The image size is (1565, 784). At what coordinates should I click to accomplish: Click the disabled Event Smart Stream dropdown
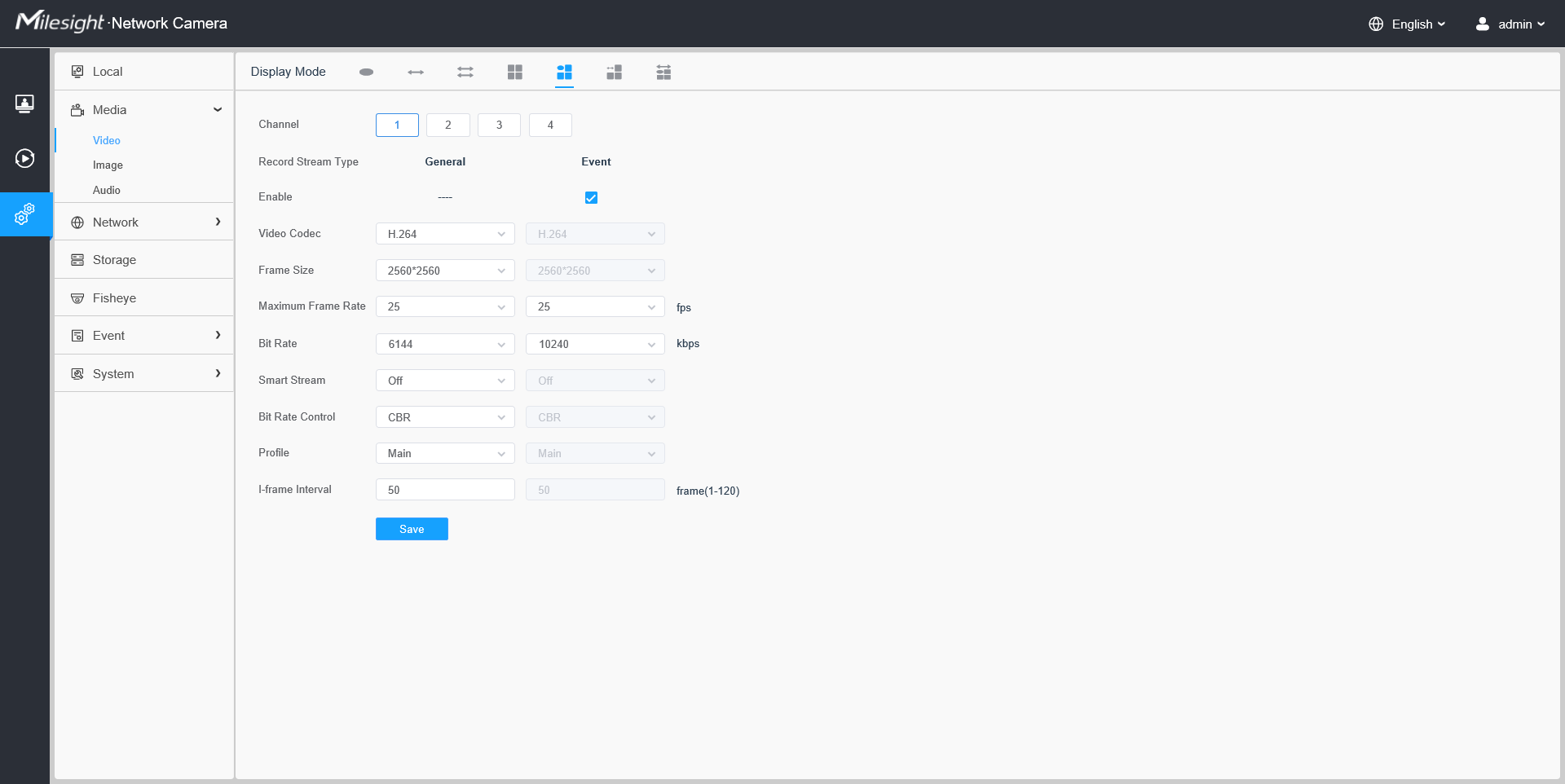click(x=595, y=381)
